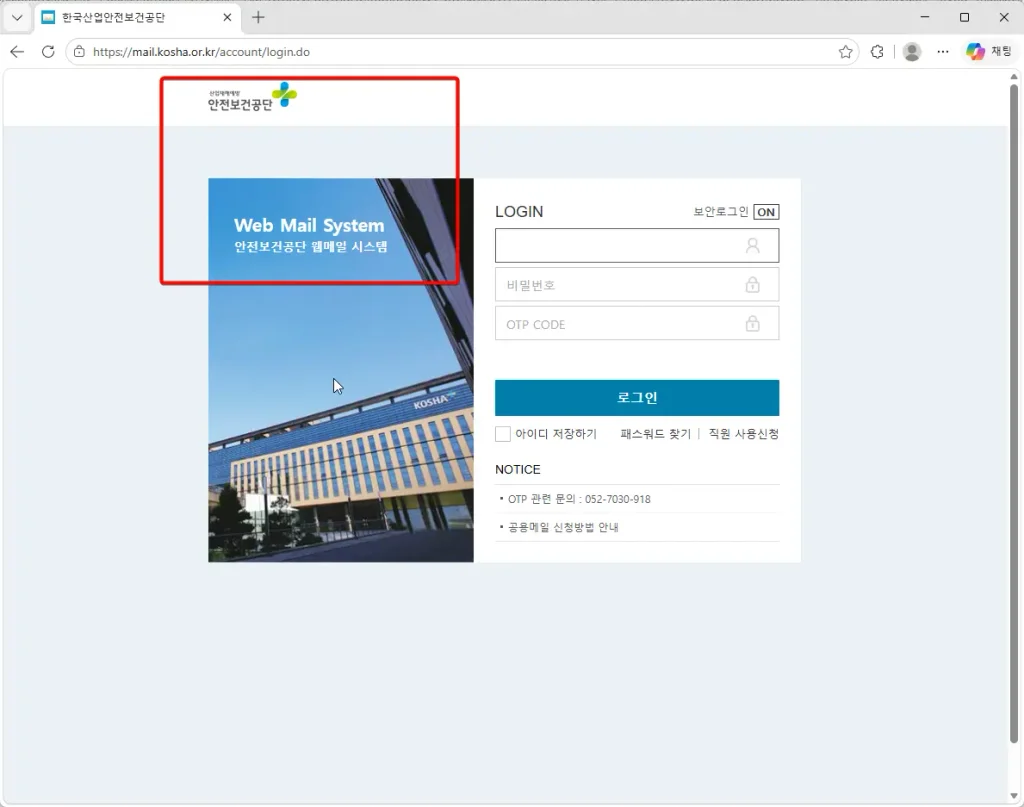Click the lock icon in 비밀번호 field
1024x807 pixels.
point(752,285)
